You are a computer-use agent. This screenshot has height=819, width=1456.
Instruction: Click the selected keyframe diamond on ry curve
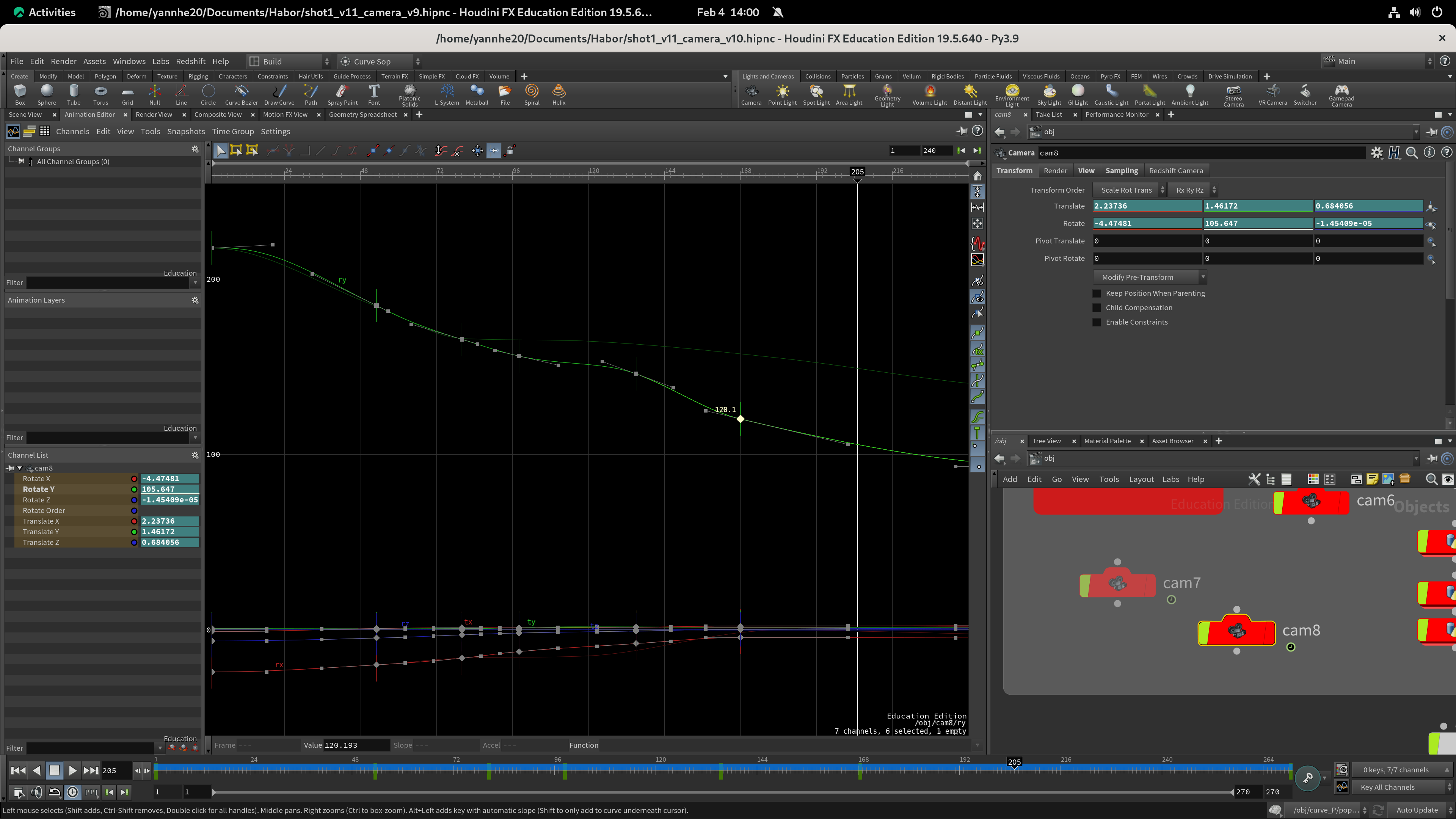741,419
